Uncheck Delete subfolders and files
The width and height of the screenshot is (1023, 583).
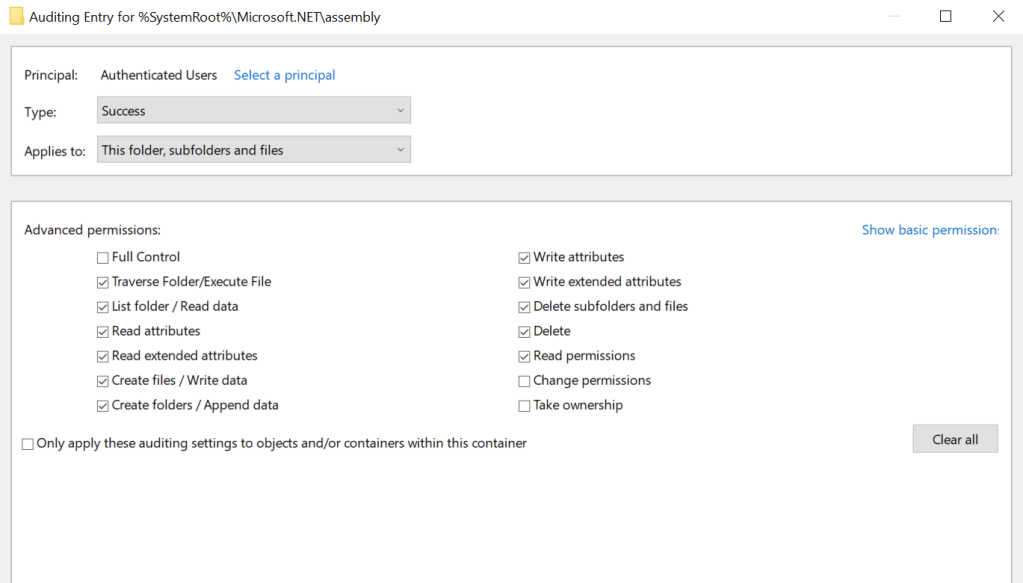coord(524,307)
